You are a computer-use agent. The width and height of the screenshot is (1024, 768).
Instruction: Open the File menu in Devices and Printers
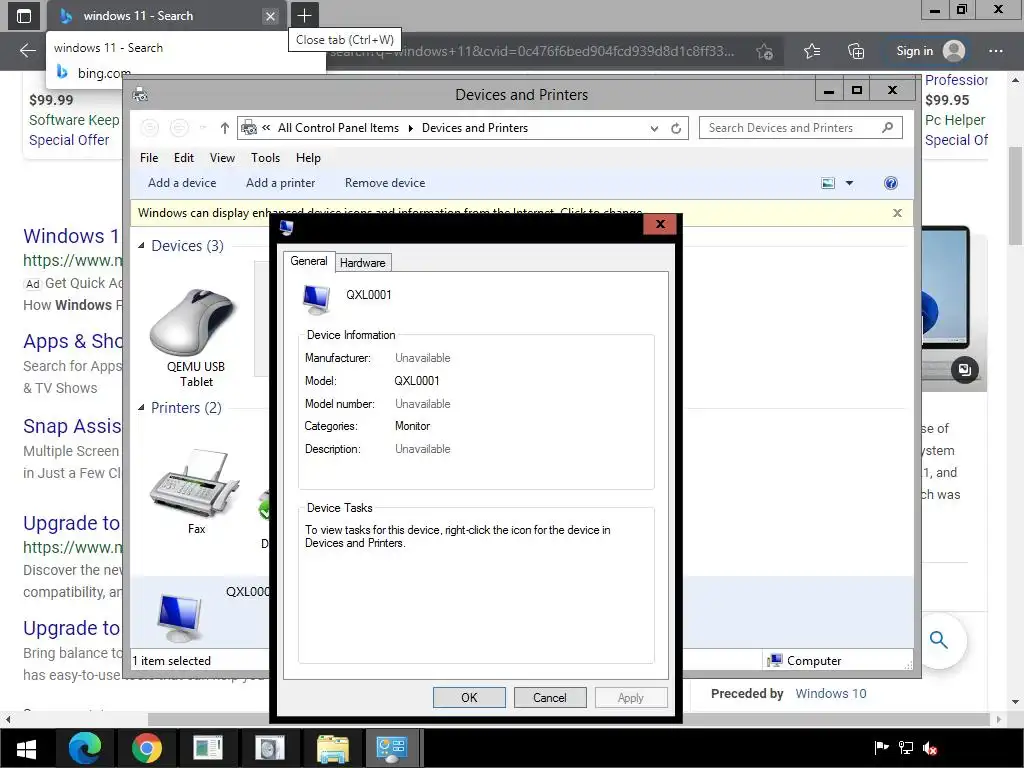(x=149, y=157)
